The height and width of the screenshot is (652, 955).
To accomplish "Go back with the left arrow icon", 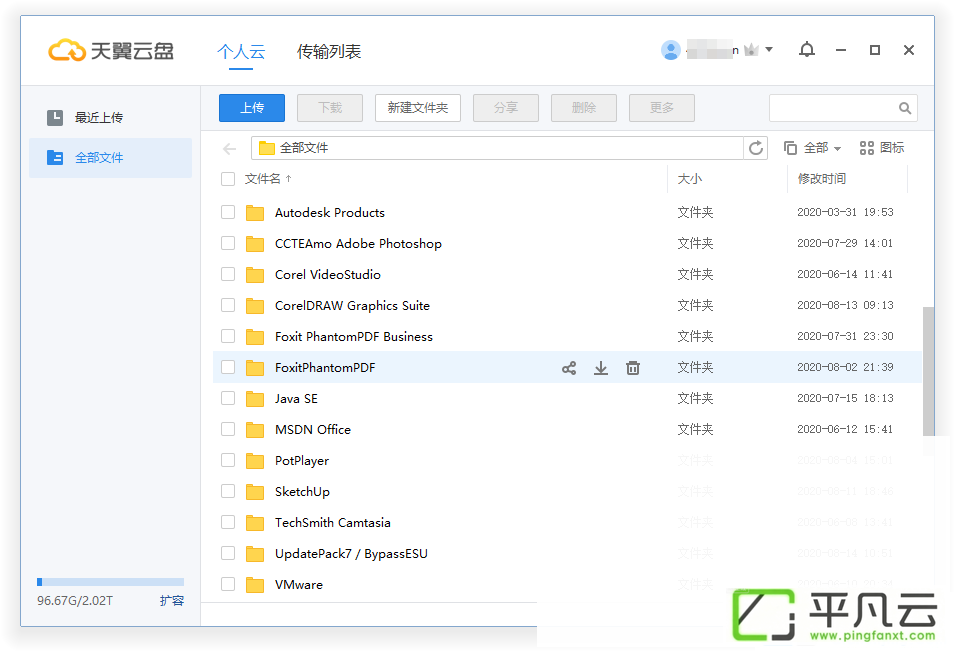I will pyautogui.click(x=230, y=149).
